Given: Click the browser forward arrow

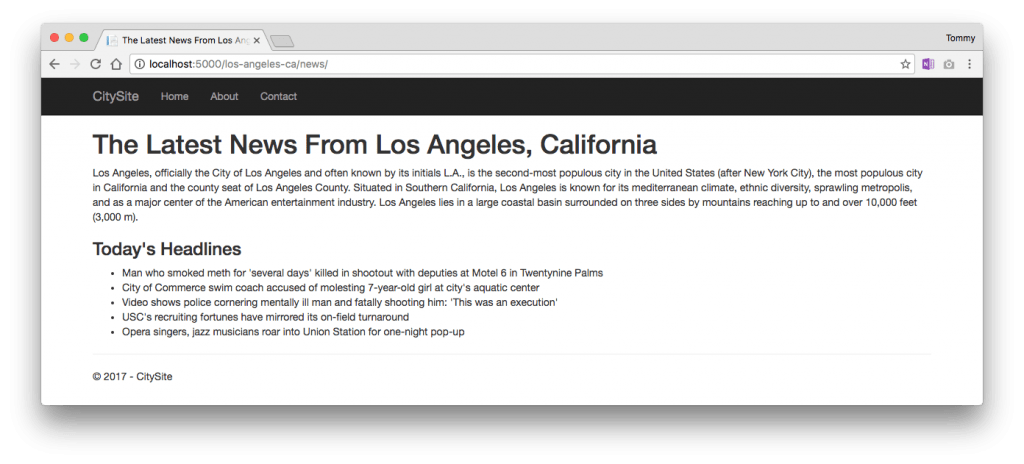Looking at the screenshot, I should [74, 64].
